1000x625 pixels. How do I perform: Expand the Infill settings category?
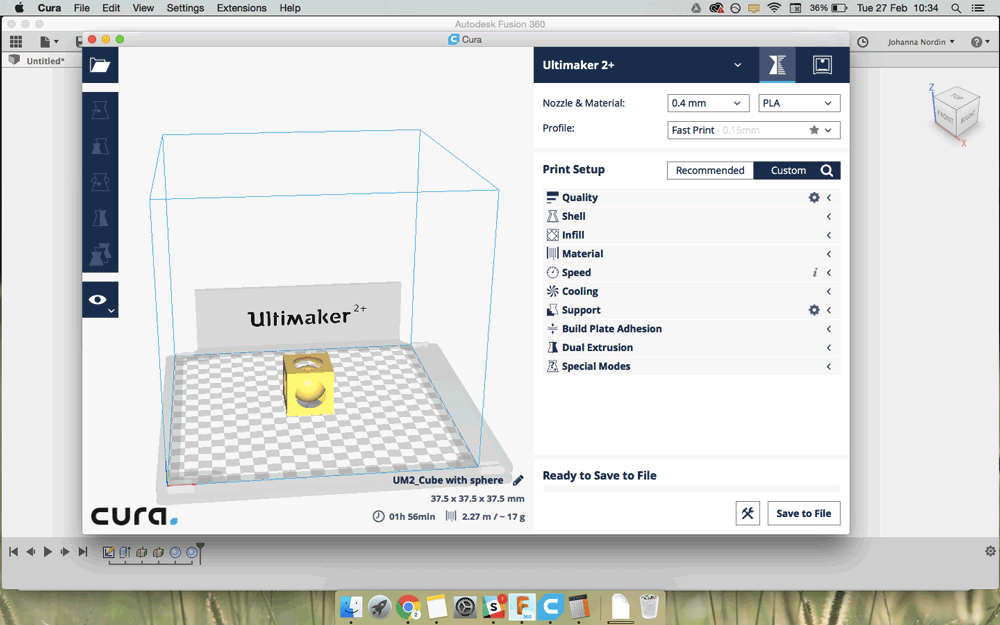pyautogui.click(x=691, y=235)
